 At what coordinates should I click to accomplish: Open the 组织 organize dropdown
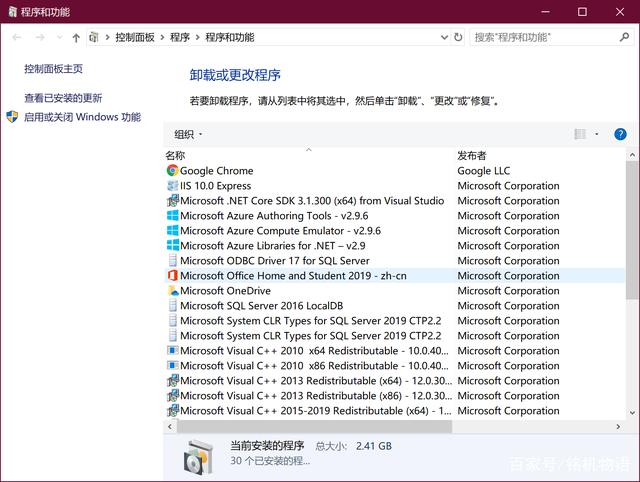[x=188, y=134]
